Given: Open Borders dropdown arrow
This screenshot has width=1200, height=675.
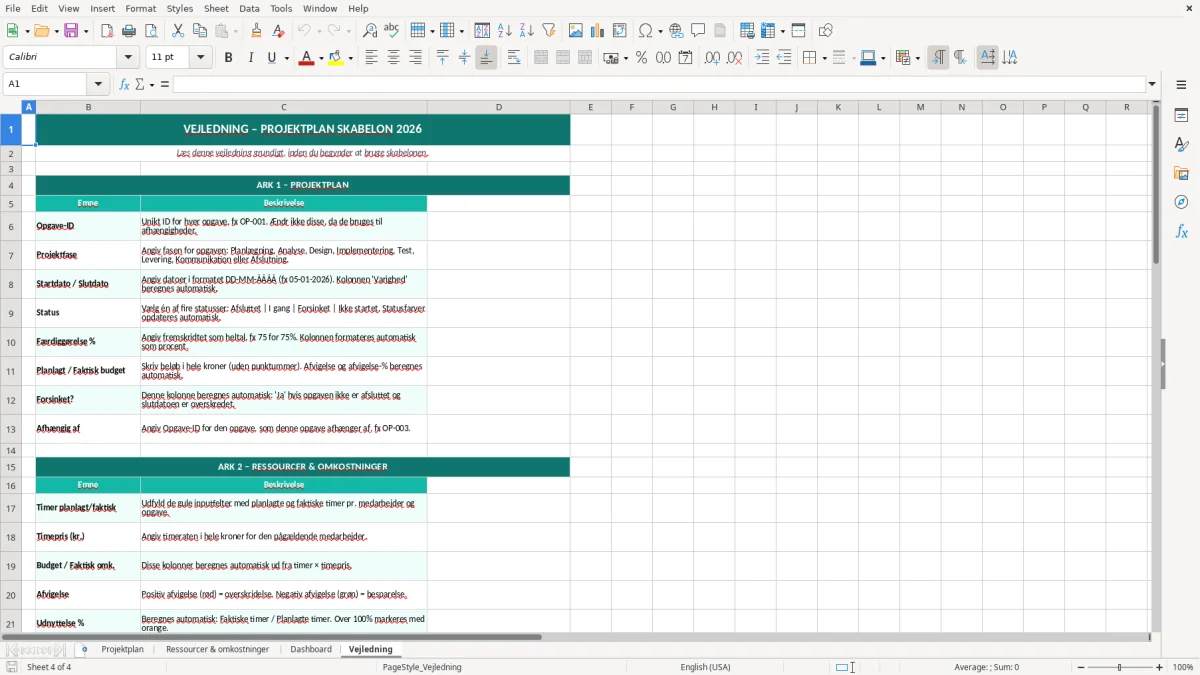Looking at the screenshot, I should click(x=824, y=58).
